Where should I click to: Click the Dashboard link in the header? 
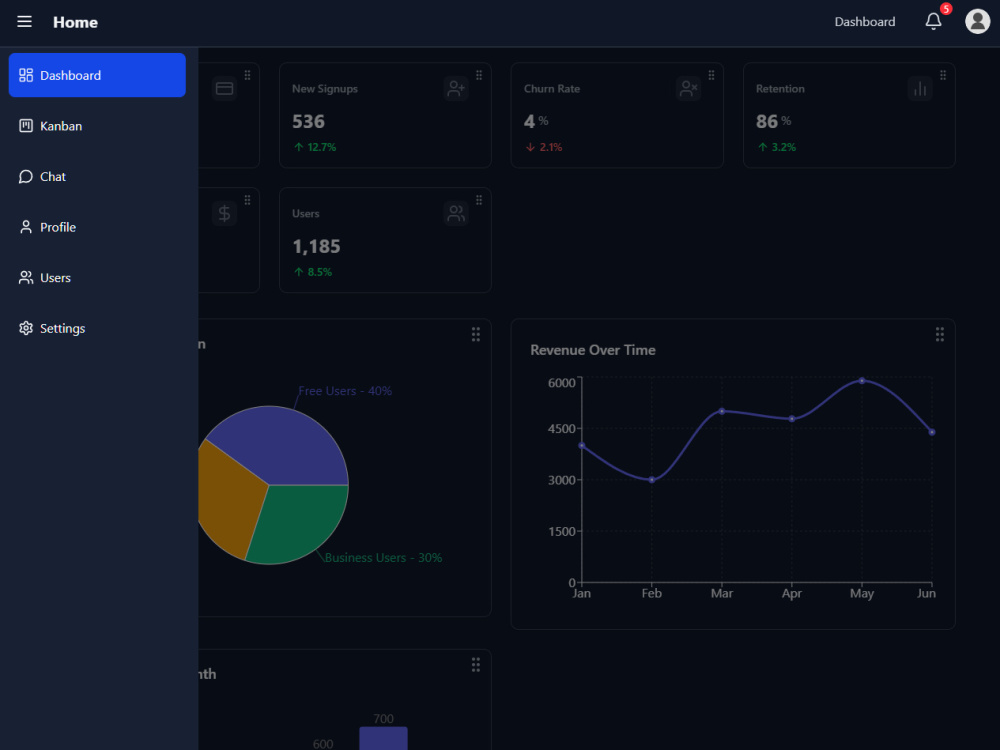click(865, 22)
